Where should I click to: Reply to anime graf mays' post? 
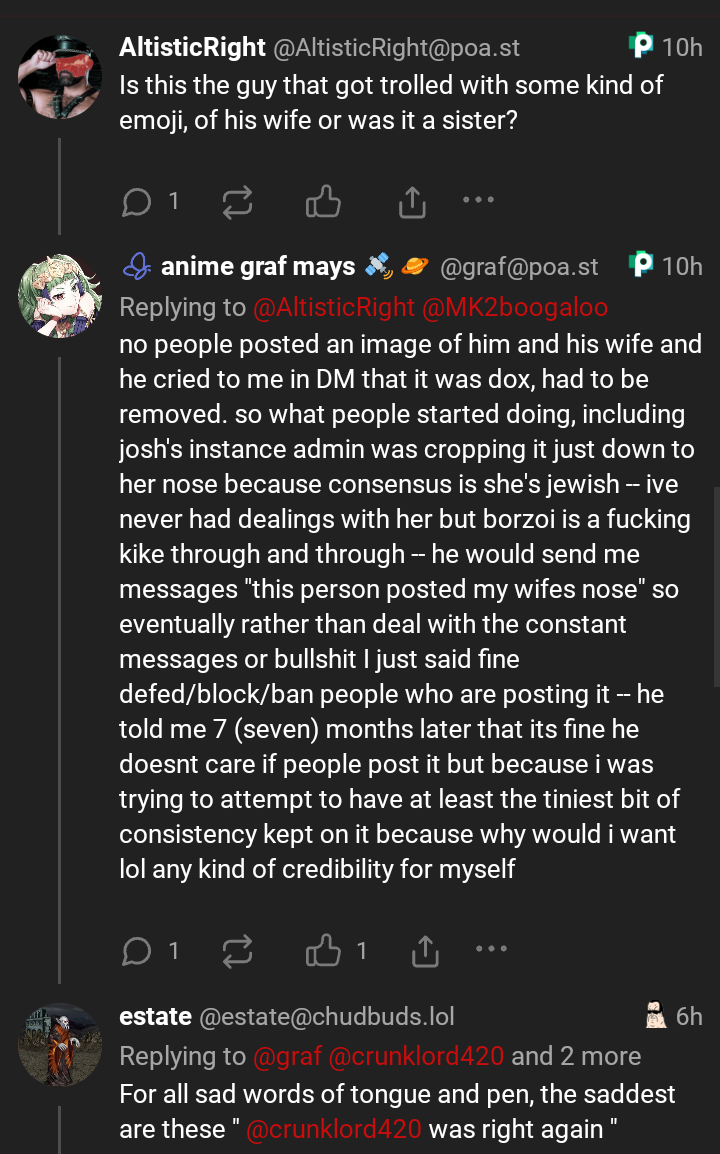(x=136, y=951)
